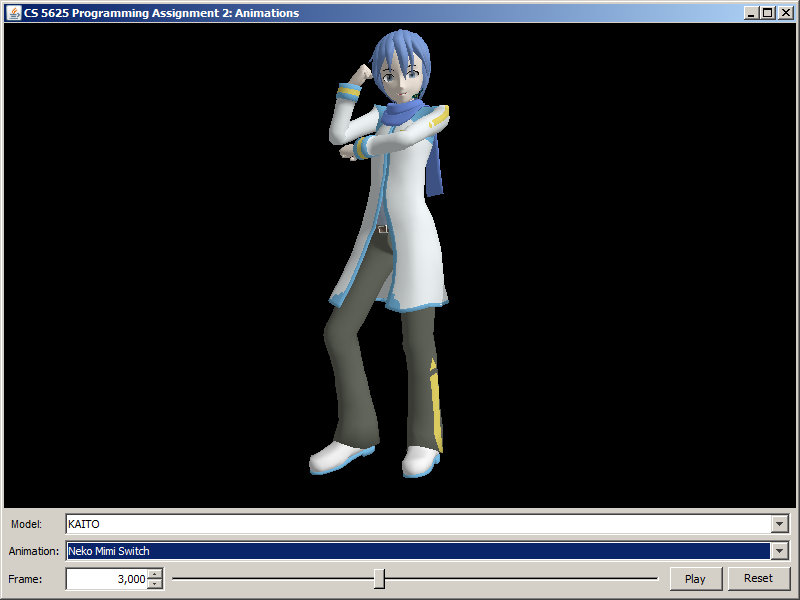Click the KAITO model combo box field
The height and width of the screenshot is (600, 800).
click(418, 524)
